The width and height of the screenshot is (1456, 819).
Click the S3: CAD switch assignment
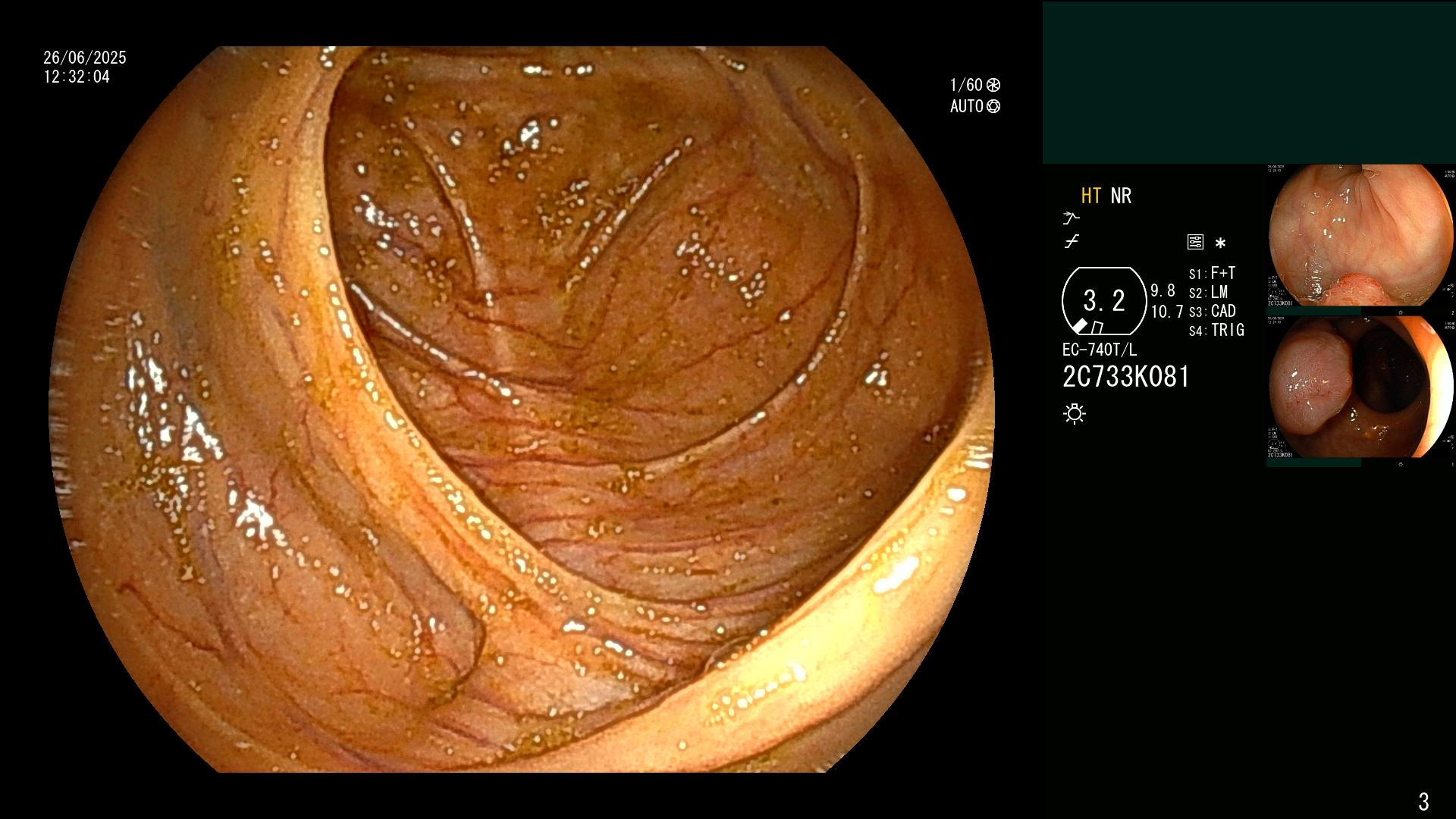point(1213,311)
